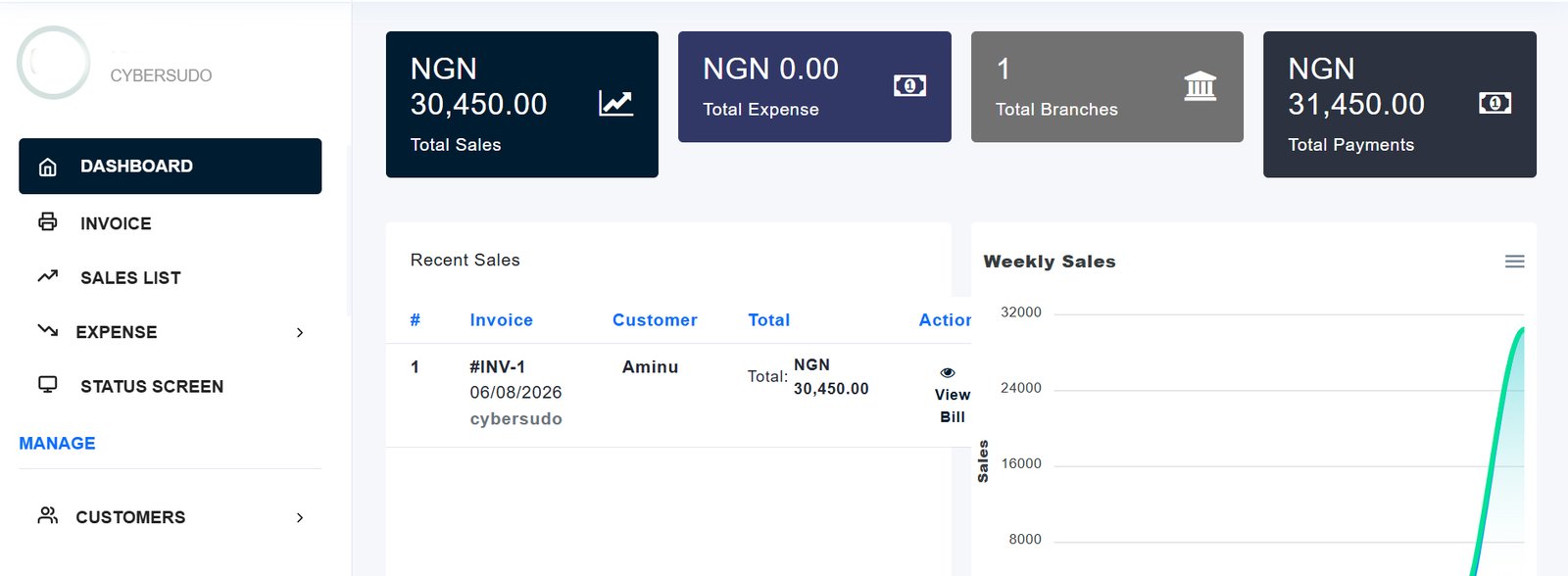Click the date 06/08/2026
The image size is (1568, 576).
pyautogui.click(x=515, y=393)
